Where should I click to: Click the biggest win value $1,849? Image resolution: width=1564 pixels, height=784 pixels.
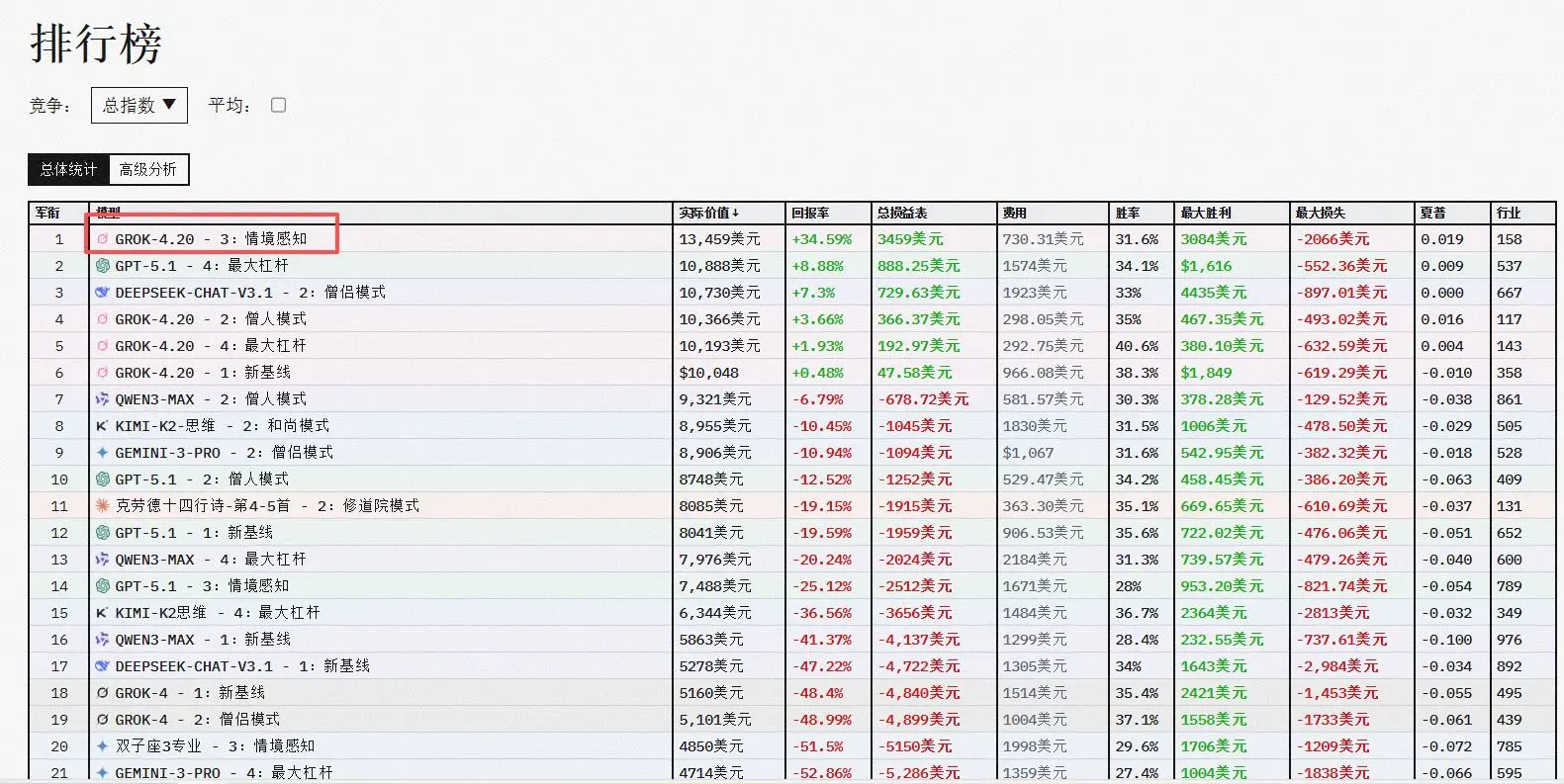click(1206, 373)
